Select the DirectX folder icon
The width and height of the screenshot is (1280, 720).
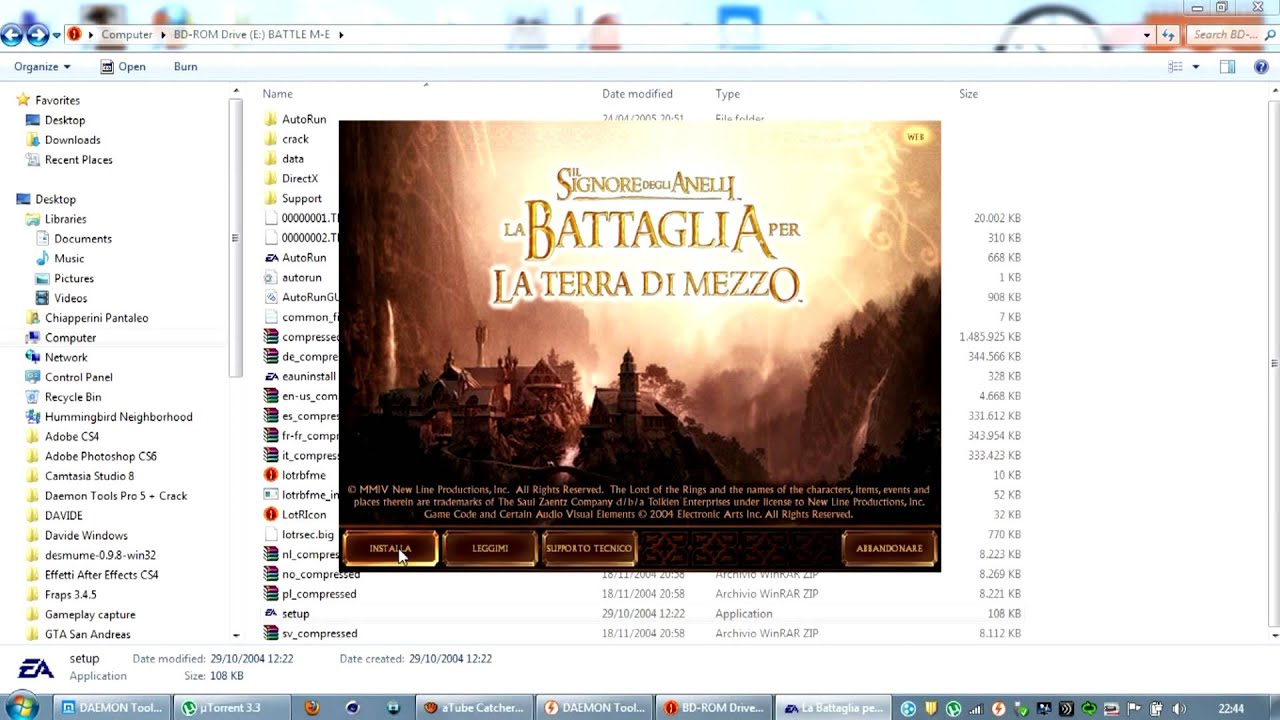tap(270, 178)
